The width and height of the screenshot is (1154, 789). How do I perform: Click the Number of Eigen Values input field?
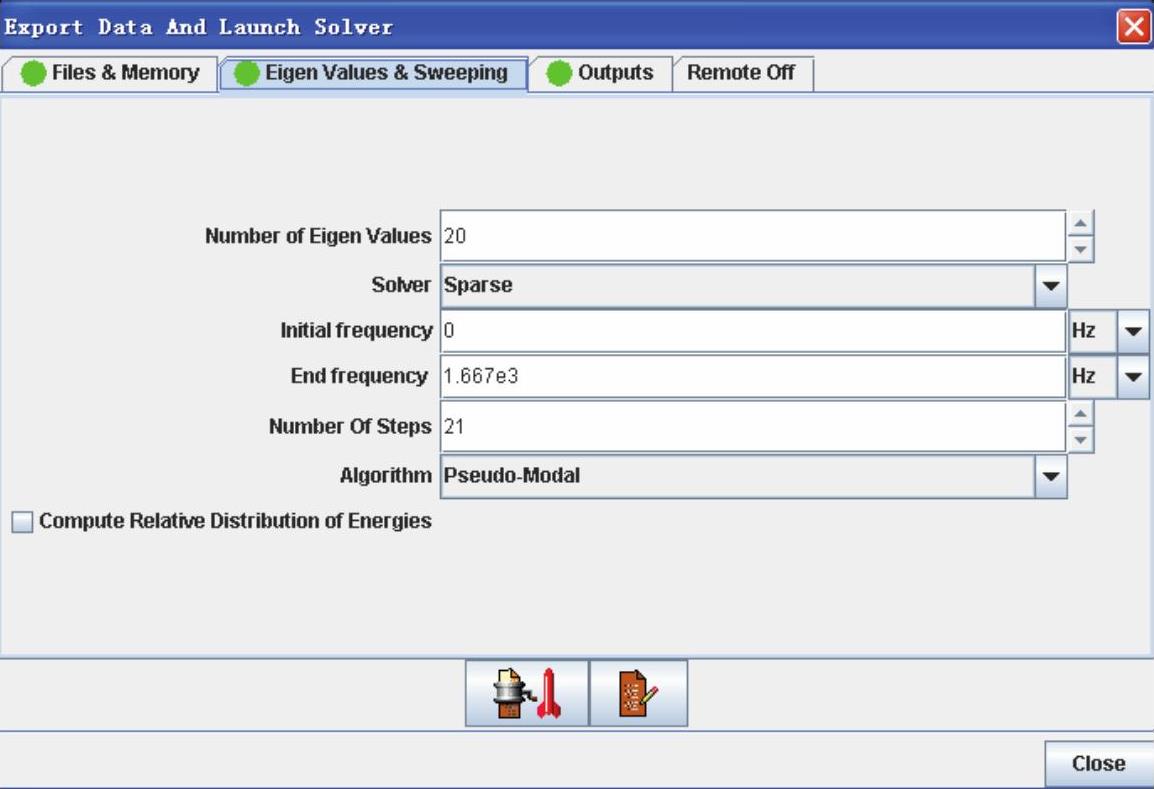click(752, 236)
